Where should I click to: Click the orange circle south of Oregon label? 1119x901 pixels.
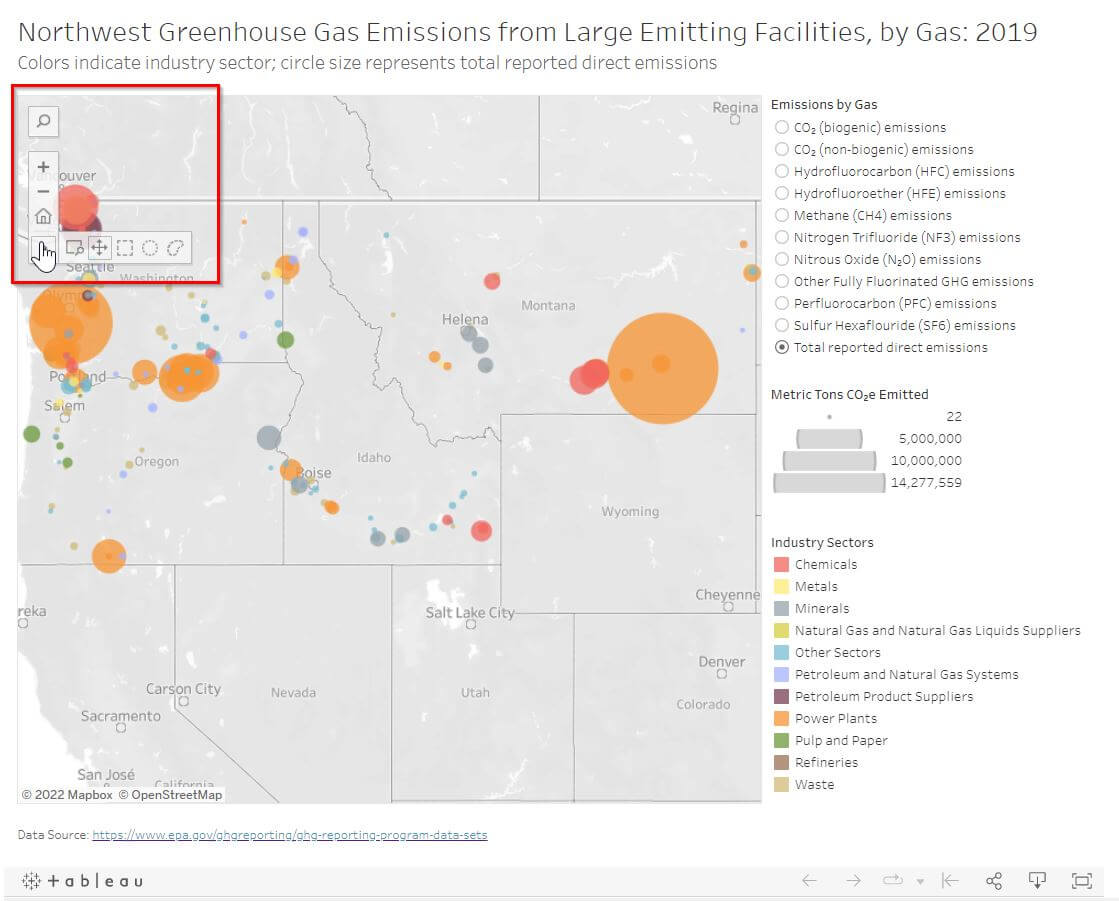(x=108, y=556)
